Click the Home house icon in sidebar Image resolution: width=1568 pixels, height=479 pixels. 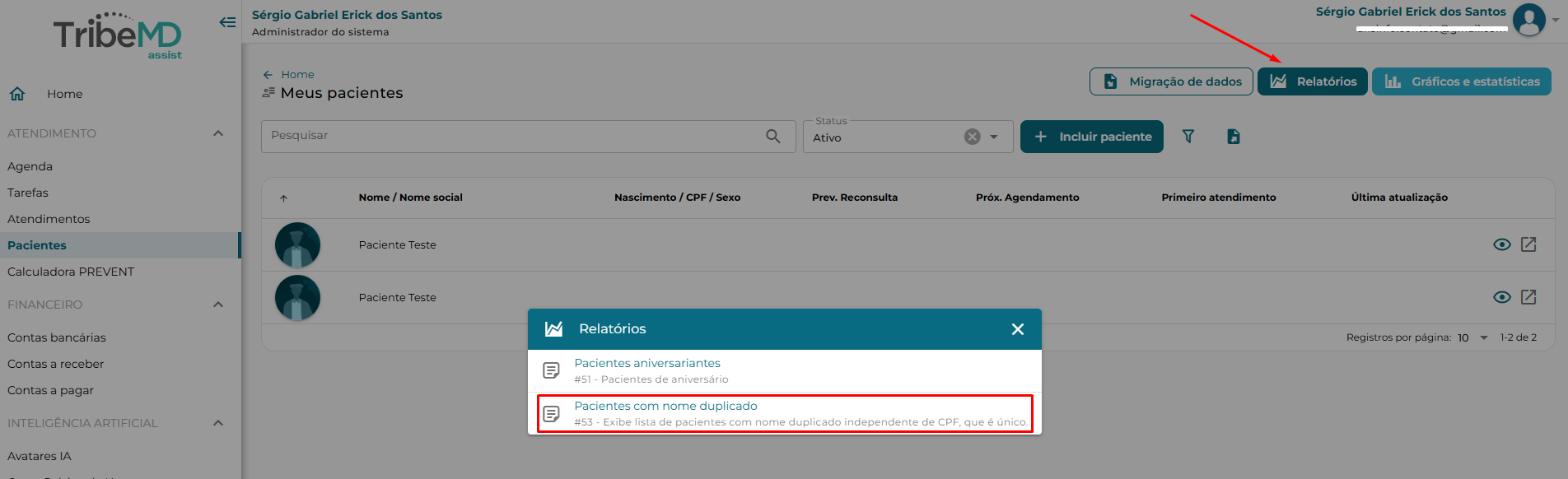tap(17, 94)
